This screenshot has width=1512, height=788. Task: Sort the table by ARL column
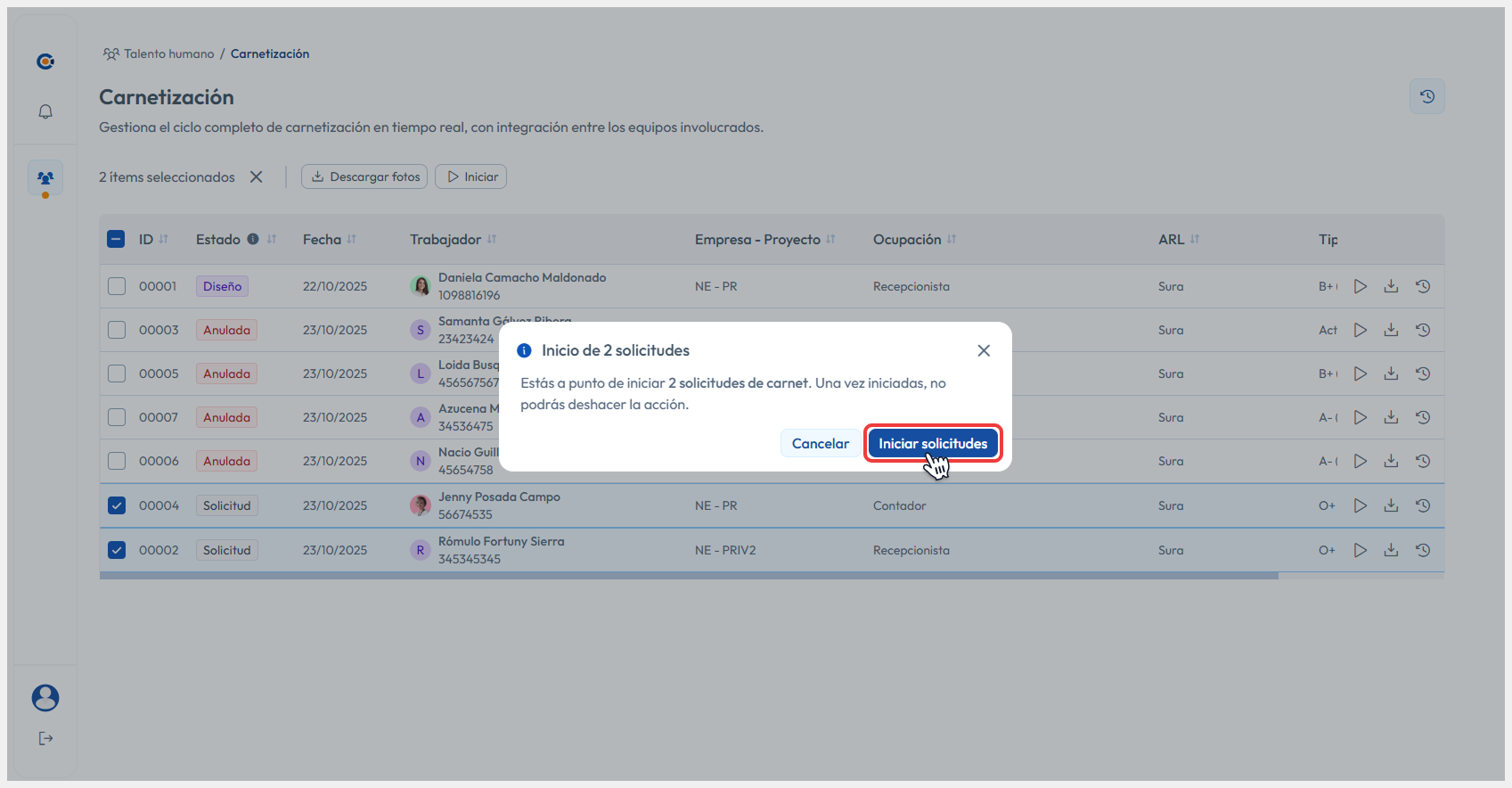pyautogui.click(x=1195, y=239)
